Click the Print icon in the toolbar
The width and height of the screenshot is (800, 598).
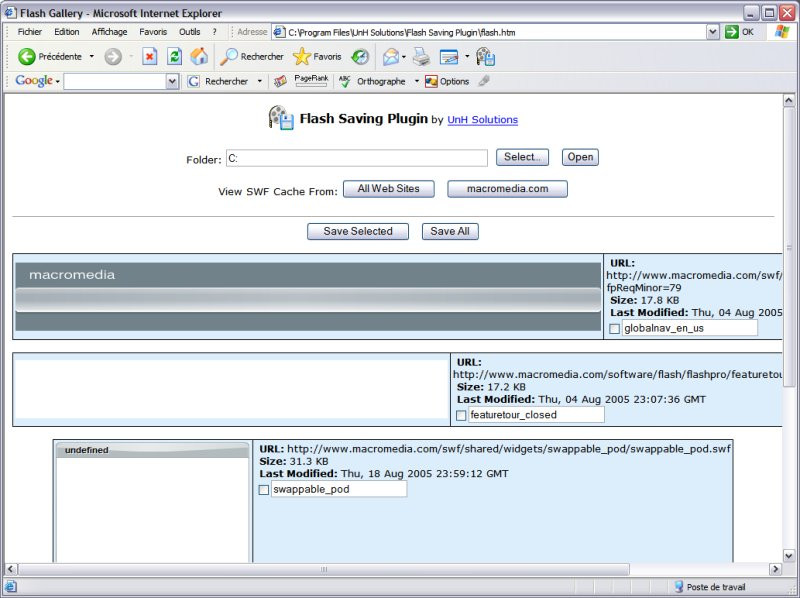[x=421, y=57]
